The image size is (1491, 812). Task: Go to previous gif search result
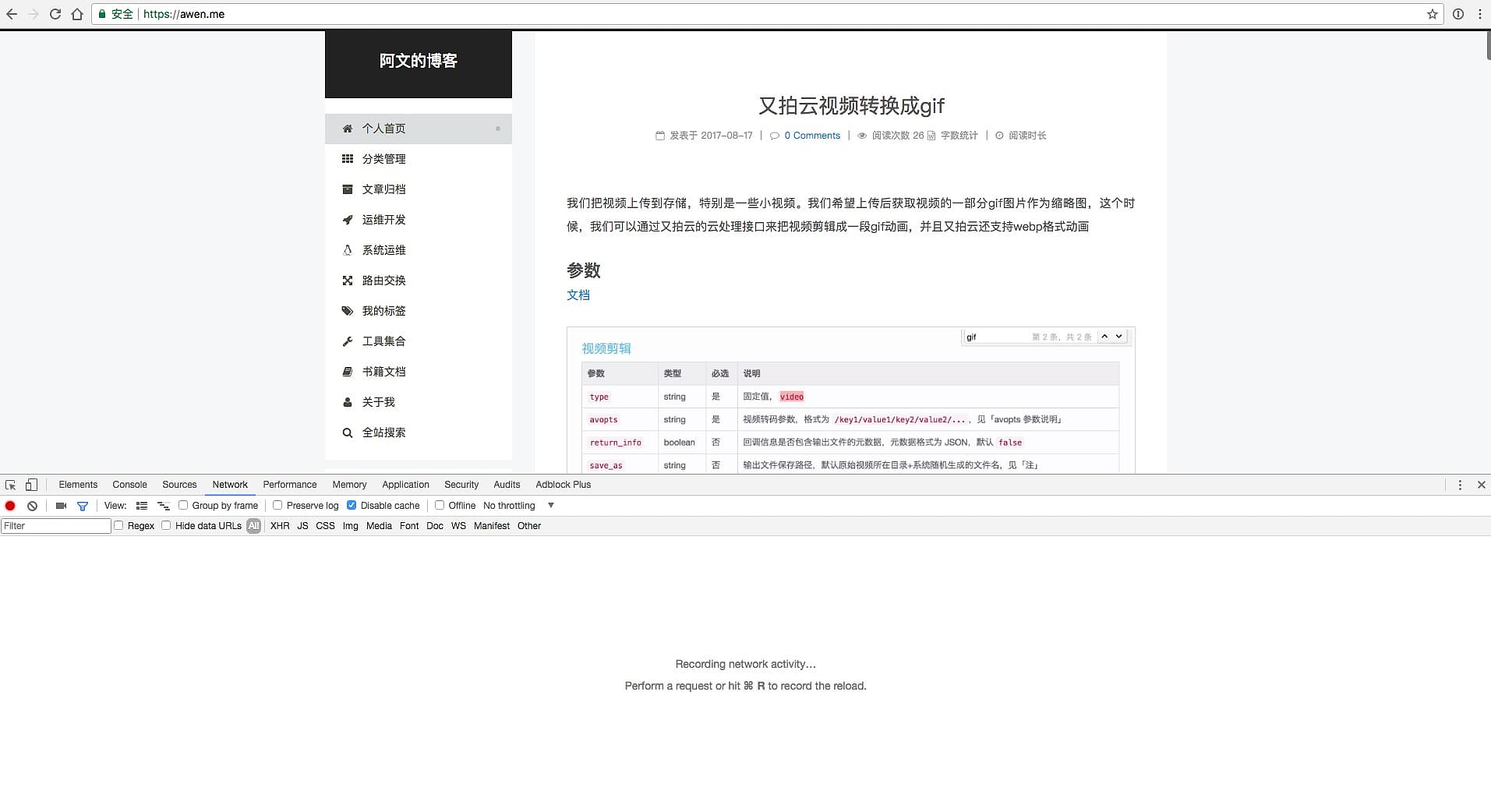click(1104, 337)
